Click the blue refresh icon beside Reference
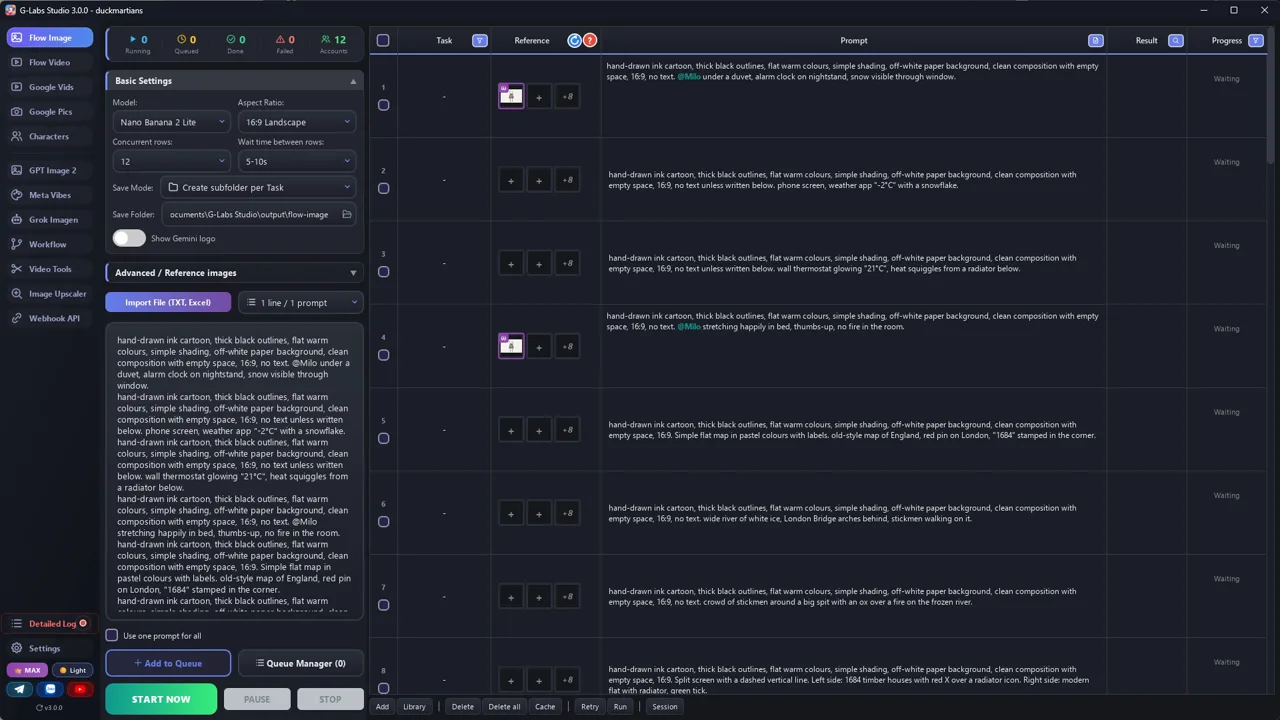The width and height of the screenshot is (1280, 720). pos(574,41)
